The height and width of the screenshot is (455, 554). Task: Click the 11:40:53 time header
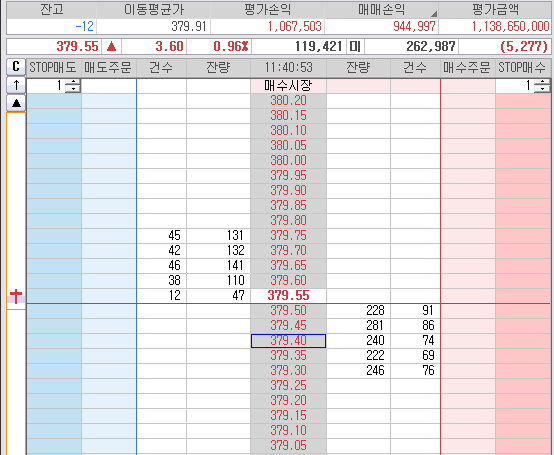click(288, 67)
